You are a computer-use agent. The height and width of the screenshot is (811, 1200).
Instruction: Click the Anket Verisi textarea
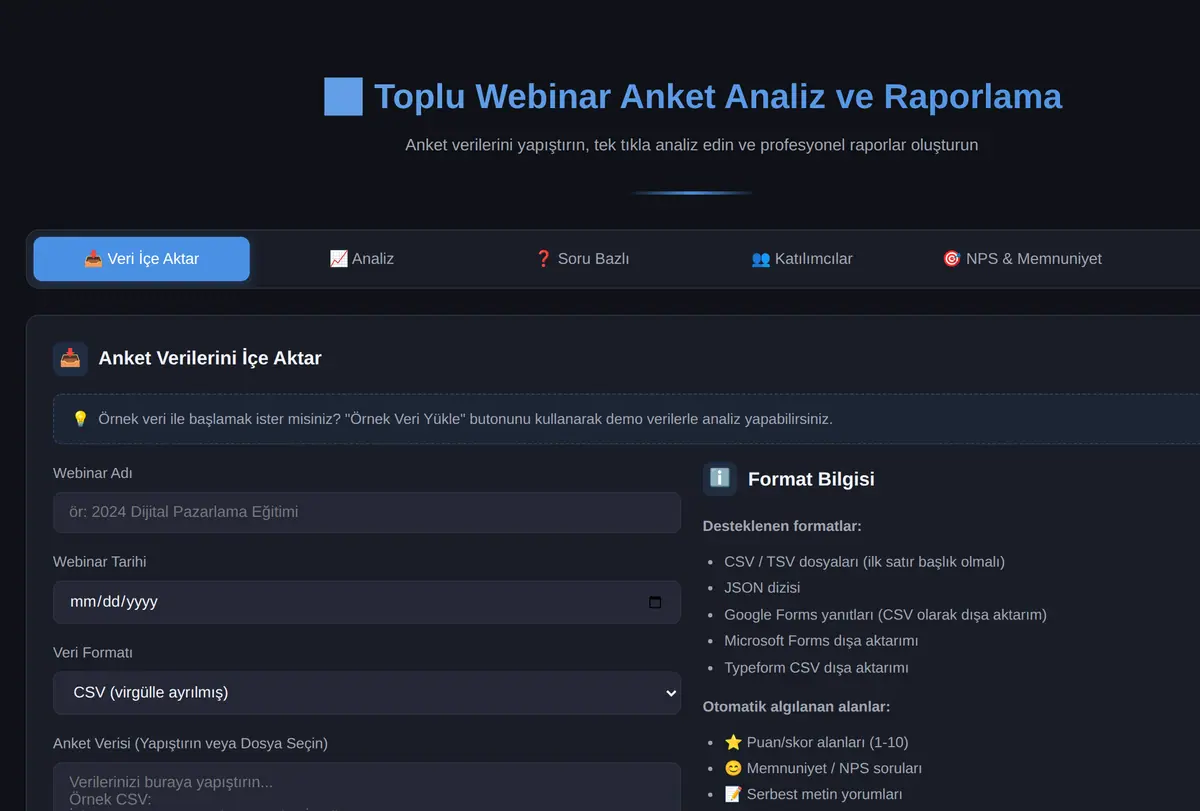(367, 787)
